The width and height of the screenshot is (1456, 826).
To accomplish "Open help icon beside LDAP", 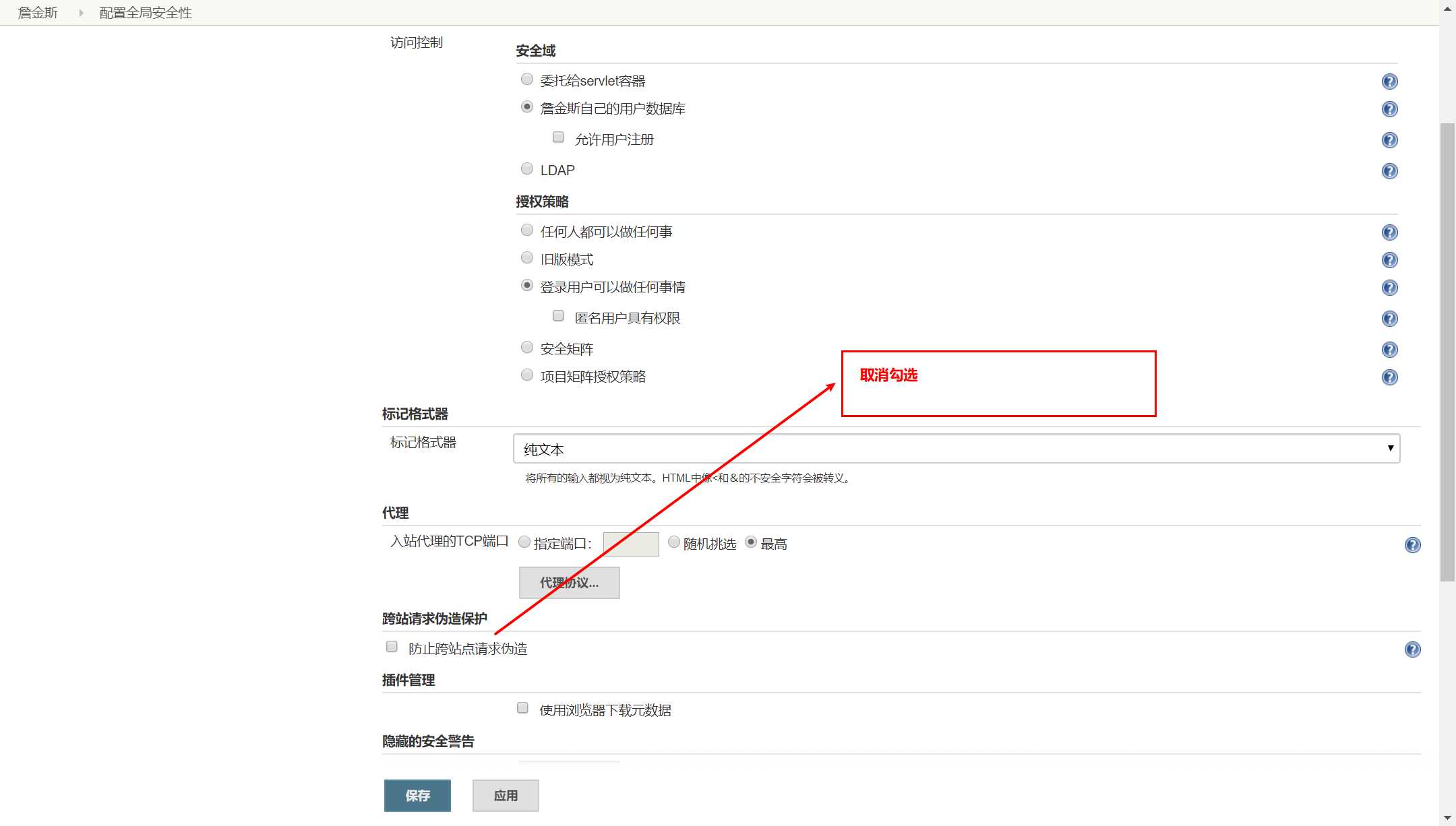I will (1389, 171).
